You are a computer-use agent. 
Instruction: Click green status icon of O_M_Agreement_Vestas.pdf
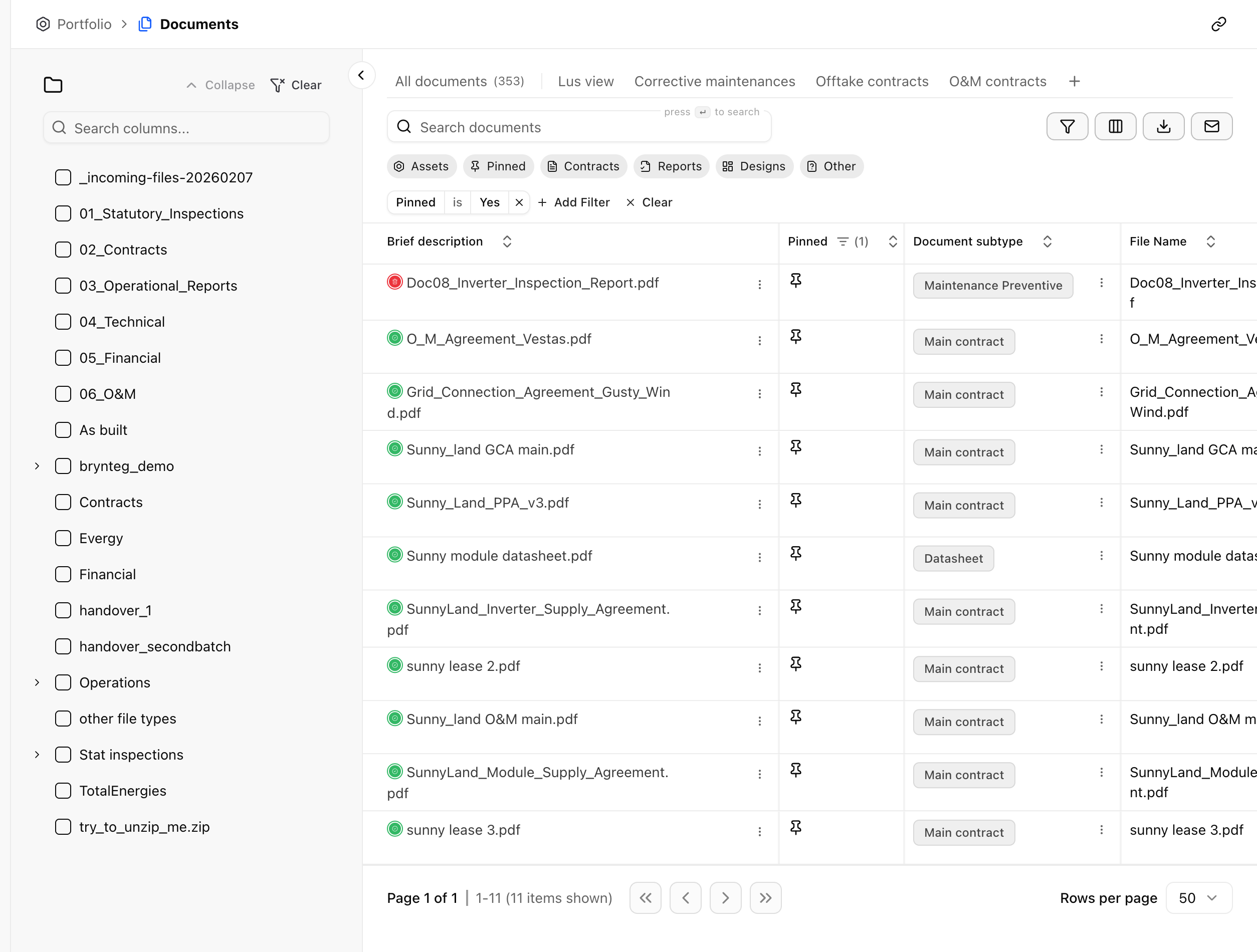[394, 338]
